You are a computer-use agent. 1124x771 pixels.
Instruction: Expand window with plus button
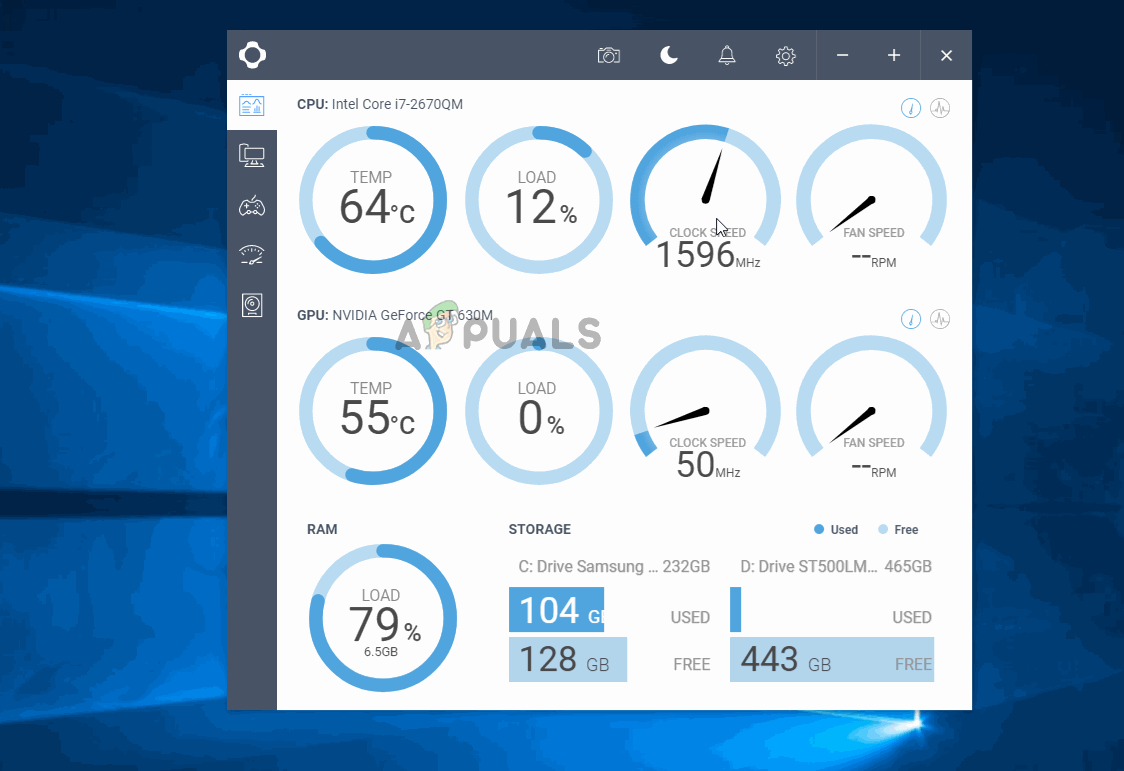point(894,56)
